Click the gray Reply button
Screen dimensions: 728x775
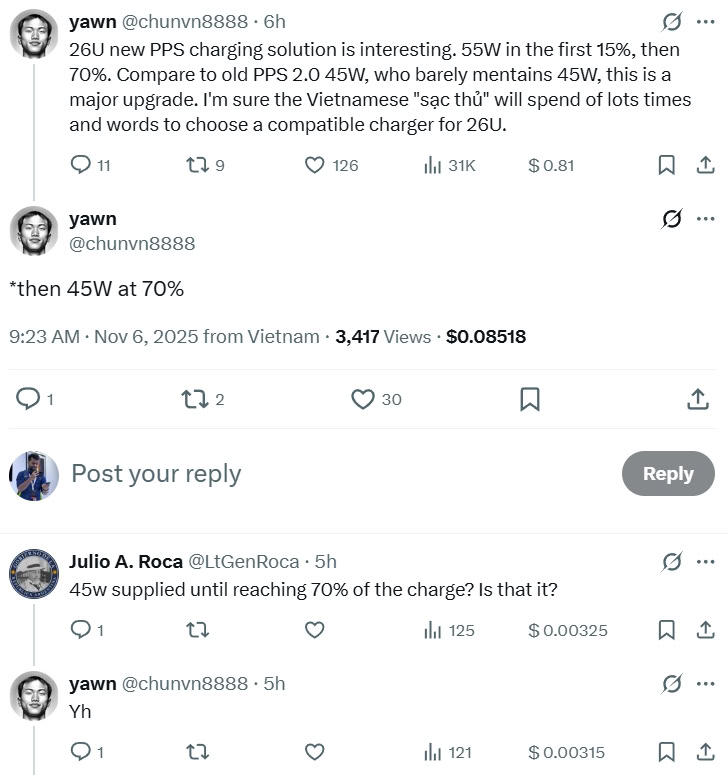[668, 474]
